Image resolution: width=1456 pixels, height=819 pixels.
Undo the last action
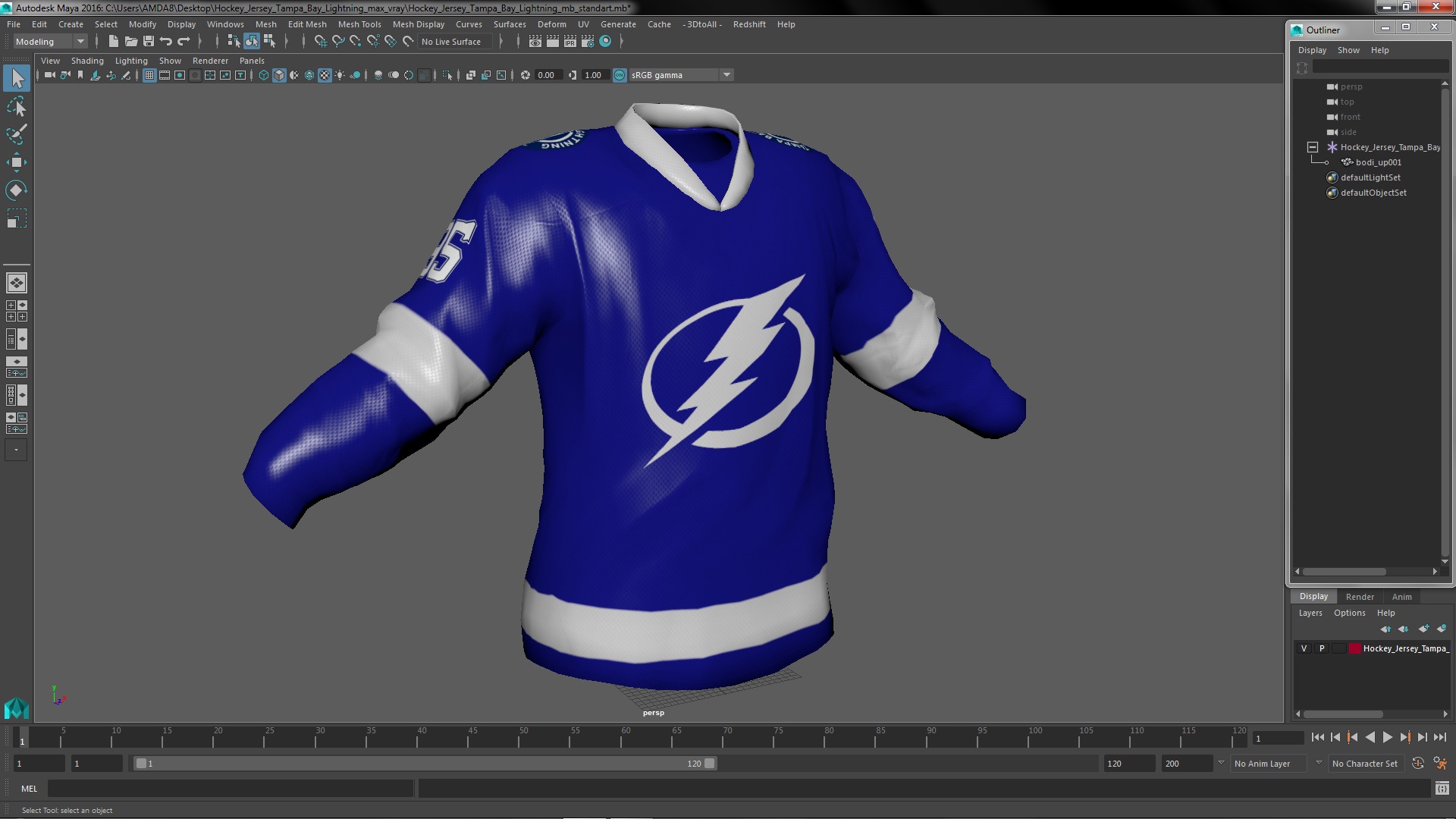[x=166, y=42]
